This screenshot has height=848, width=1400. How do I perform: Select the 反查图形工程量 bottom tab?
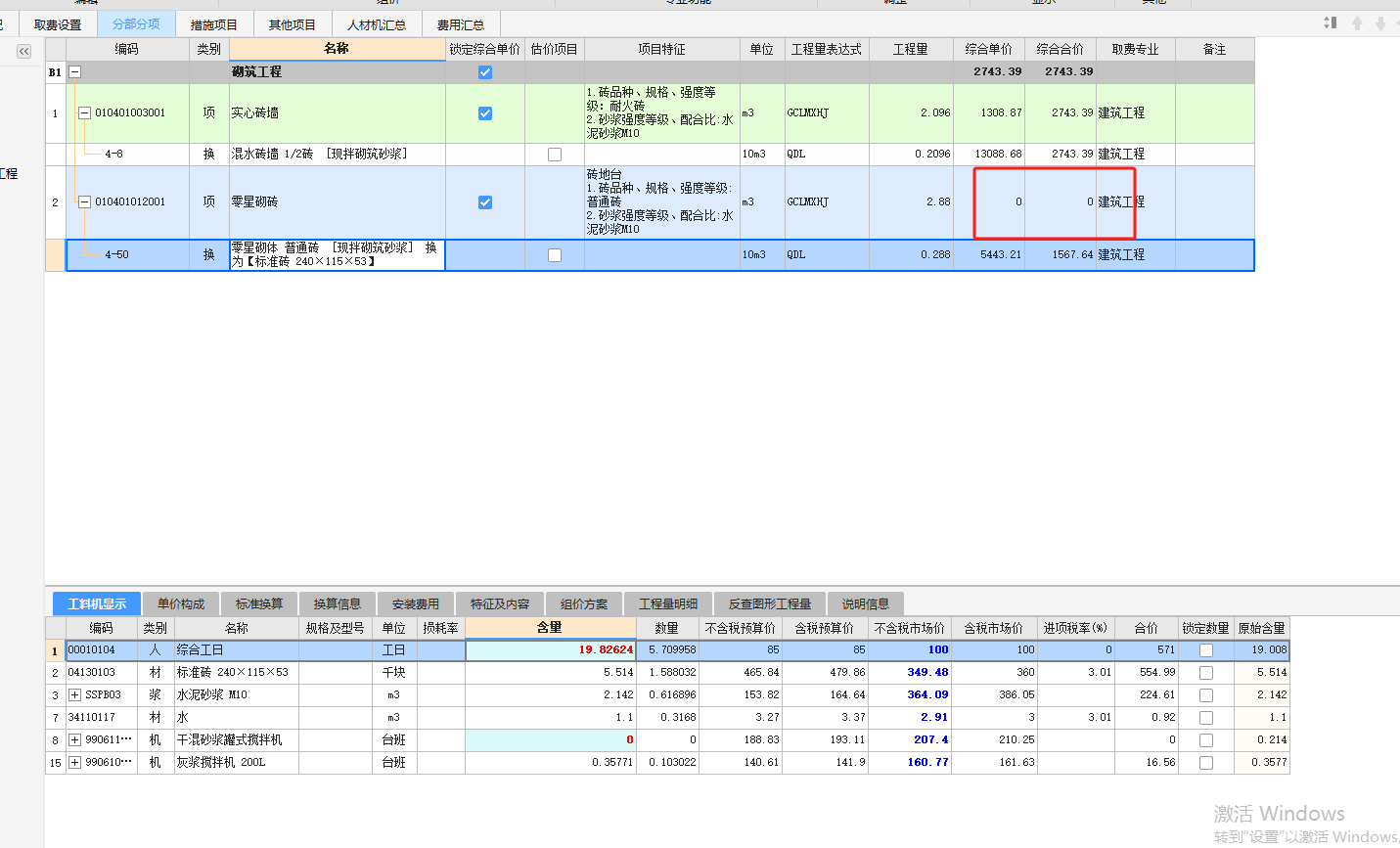click(770, 604)
